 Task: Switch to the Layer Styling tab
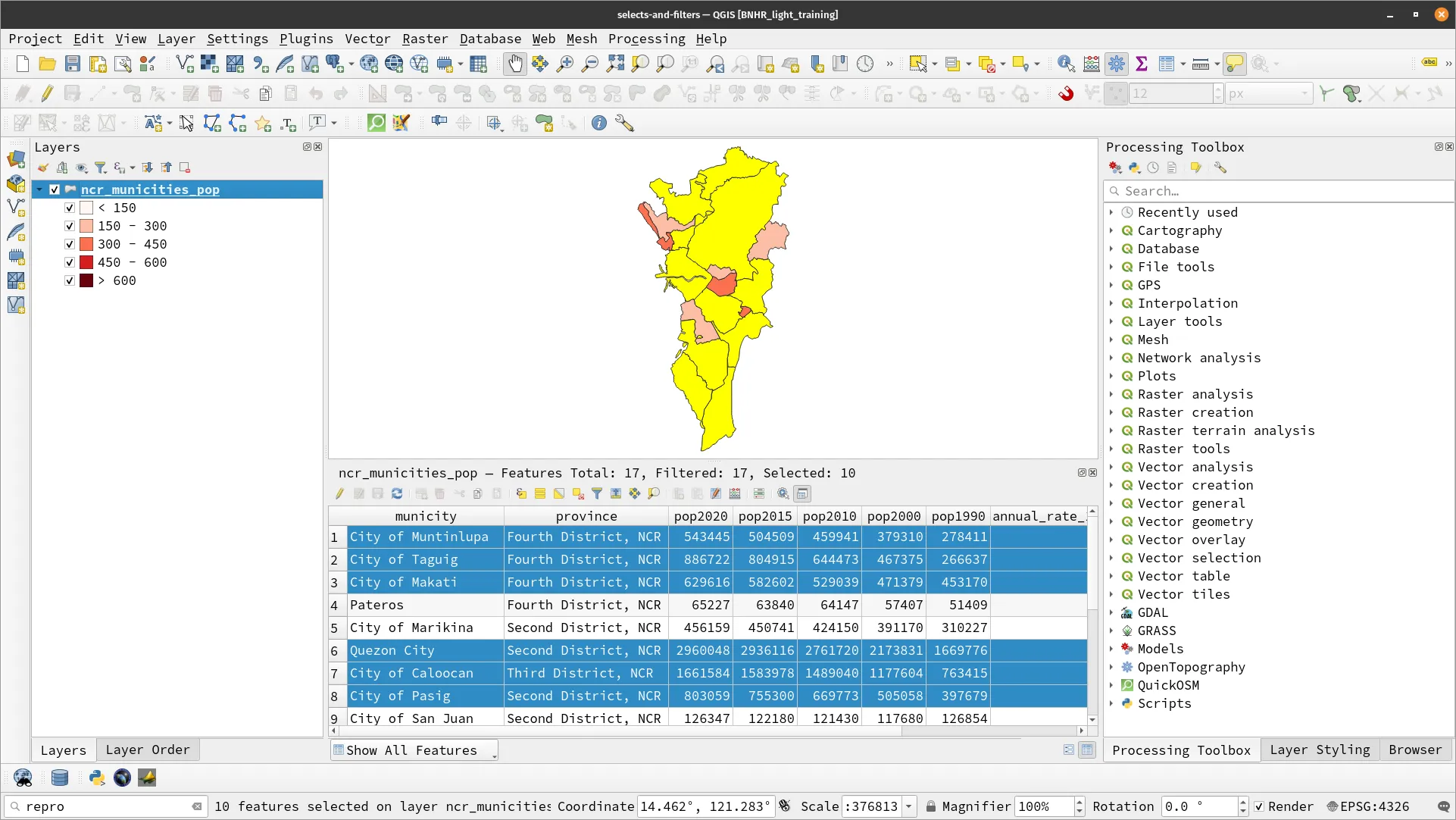coord(1319,750)
